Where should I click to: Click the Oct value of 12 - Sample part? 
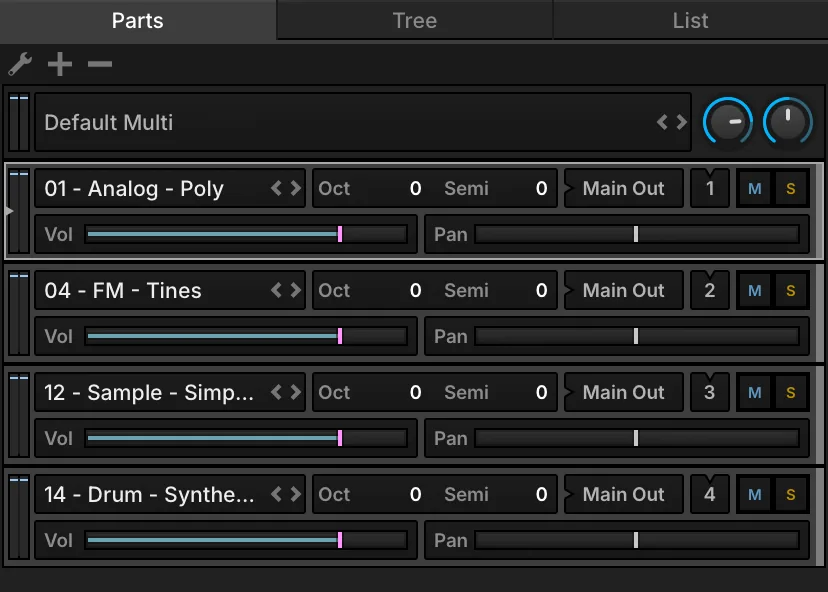point(416,392)
